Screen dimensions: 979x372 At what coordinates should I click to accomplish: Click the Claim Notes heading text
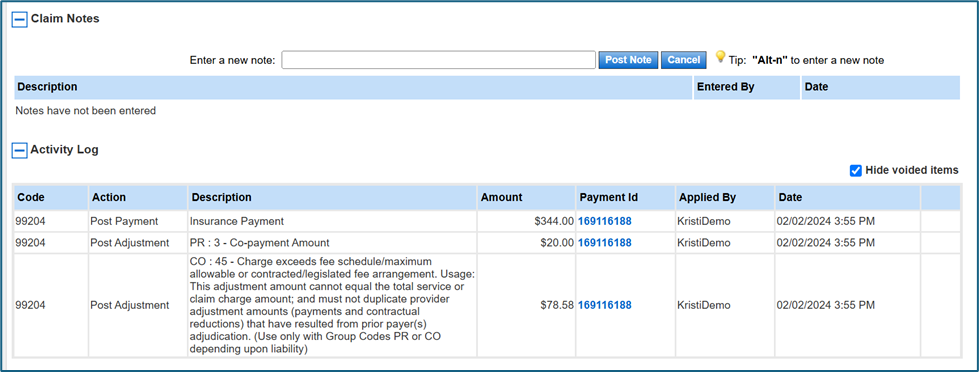point(65,19)
